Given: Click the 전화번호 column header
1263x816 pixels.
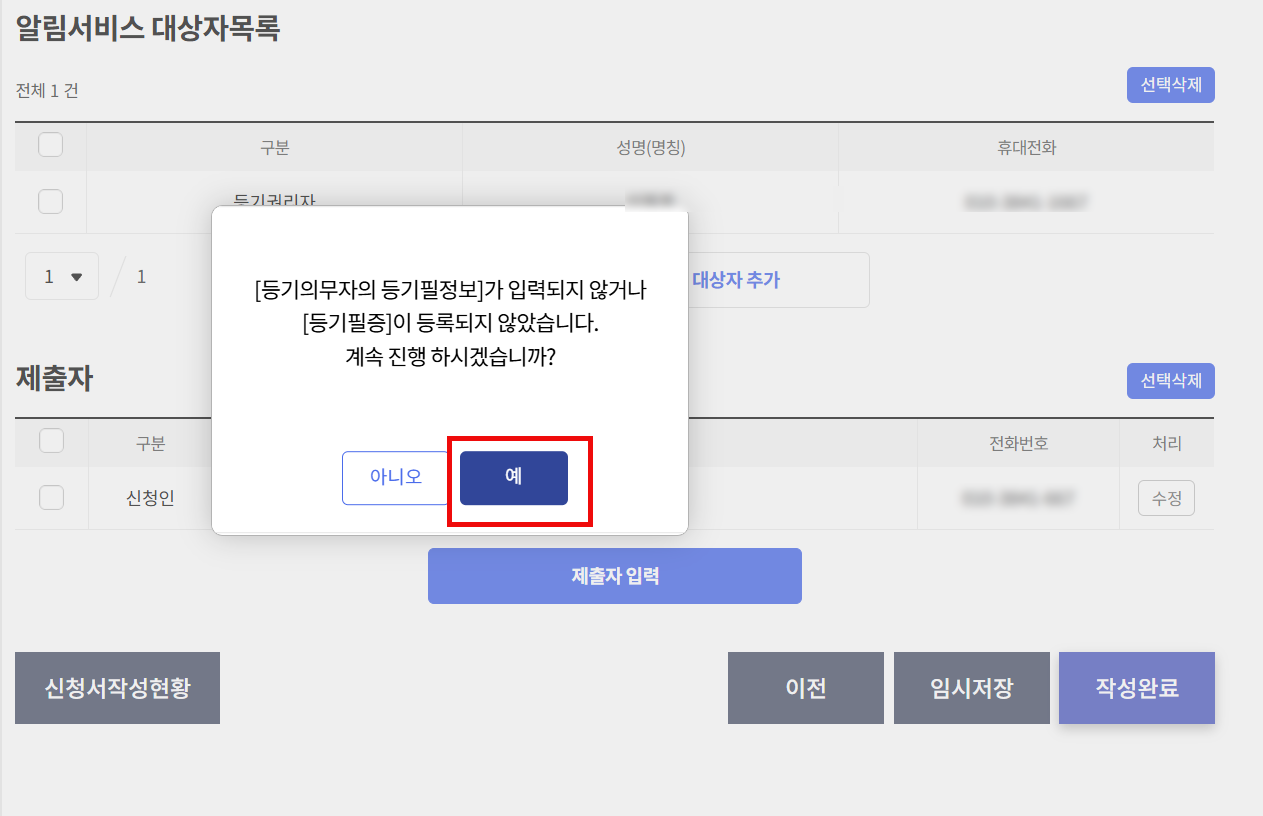Looking at the screenshot, I should pyautogui.click(x=1017, y=443).
